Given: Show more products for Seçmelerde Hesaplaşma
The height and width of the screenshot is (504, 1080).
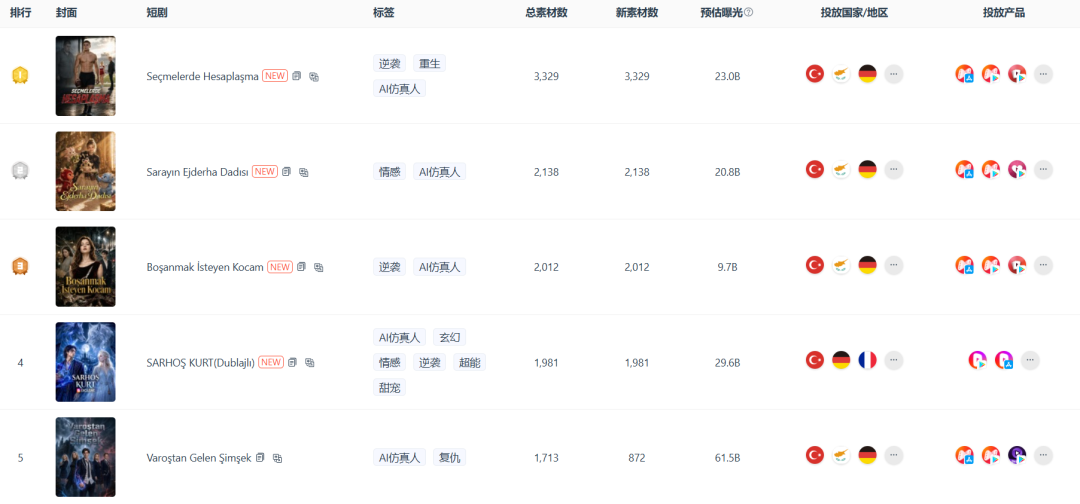Looking at the screenshot, I should (x=1043, y=74).
